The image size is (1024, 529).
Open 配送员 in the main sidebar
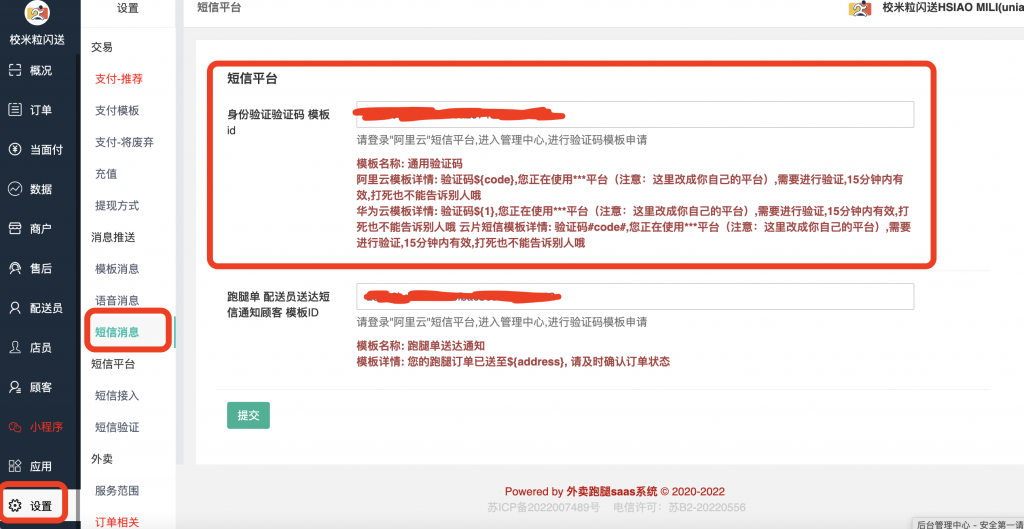pyautogui.click(x=46, y=308)
